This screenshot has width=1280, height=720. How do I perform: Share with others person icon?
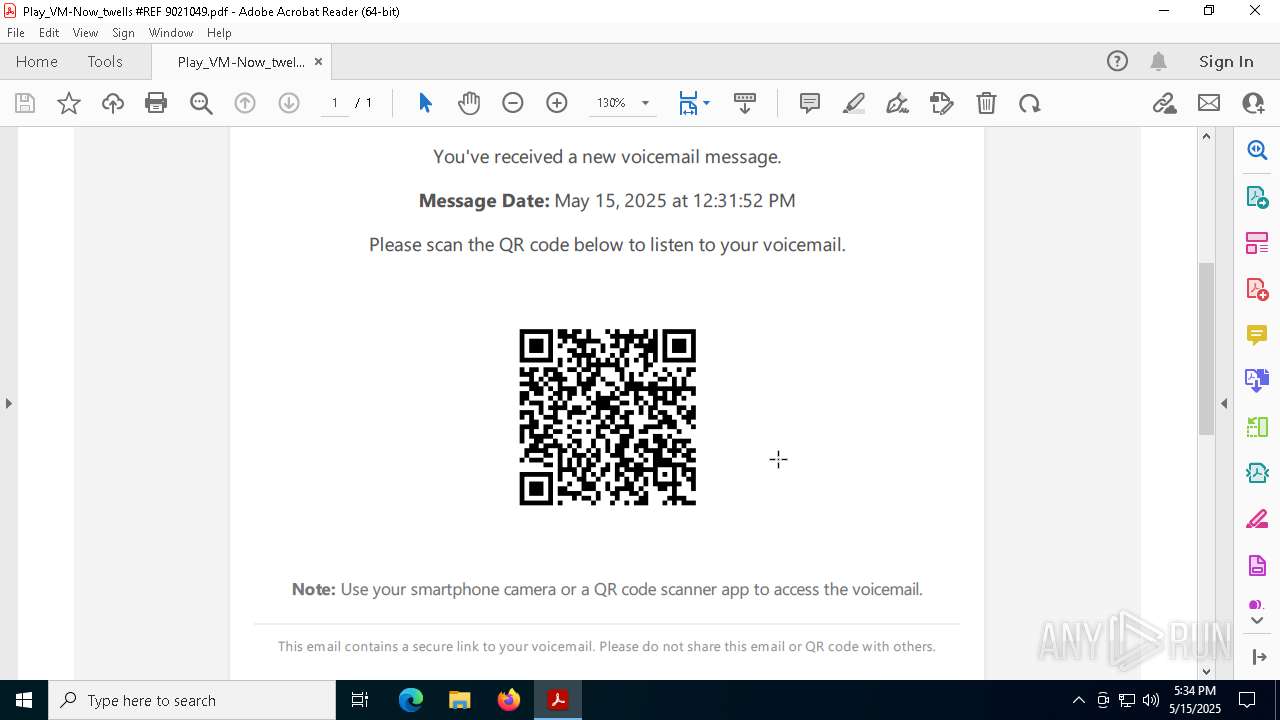point(1253,103)
